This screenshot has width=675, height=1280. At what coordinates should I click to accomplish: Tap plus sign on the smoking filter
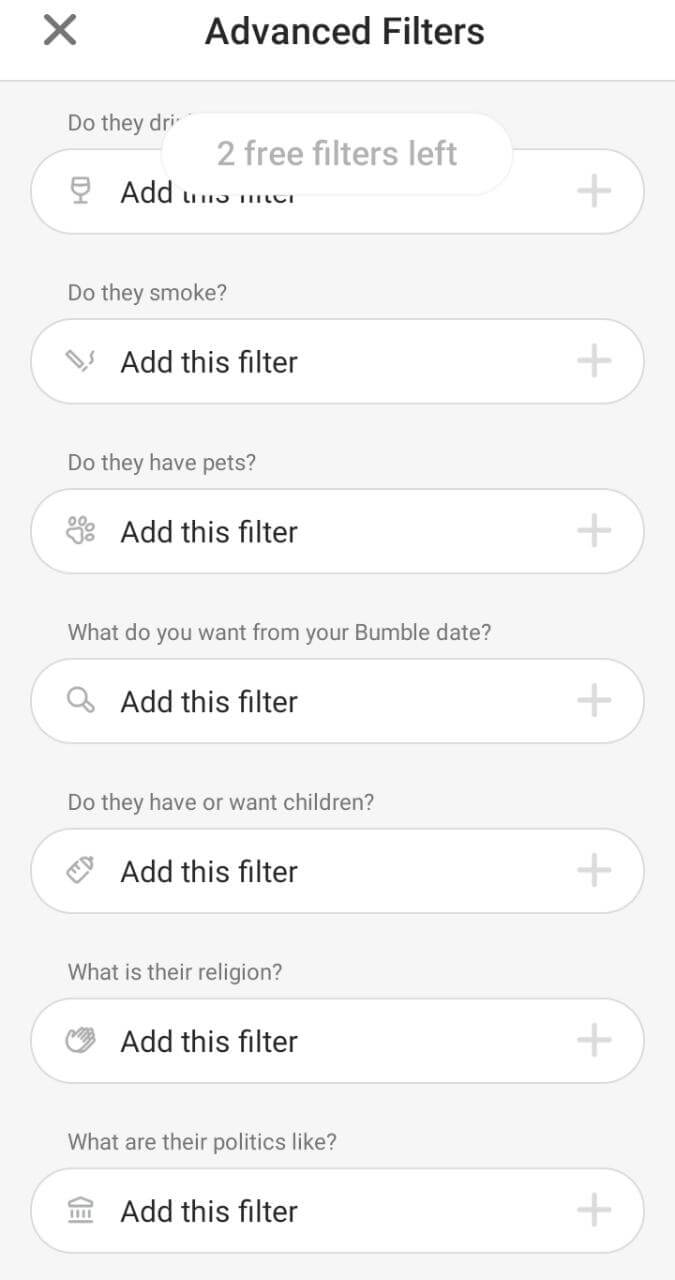click(594, 361)
